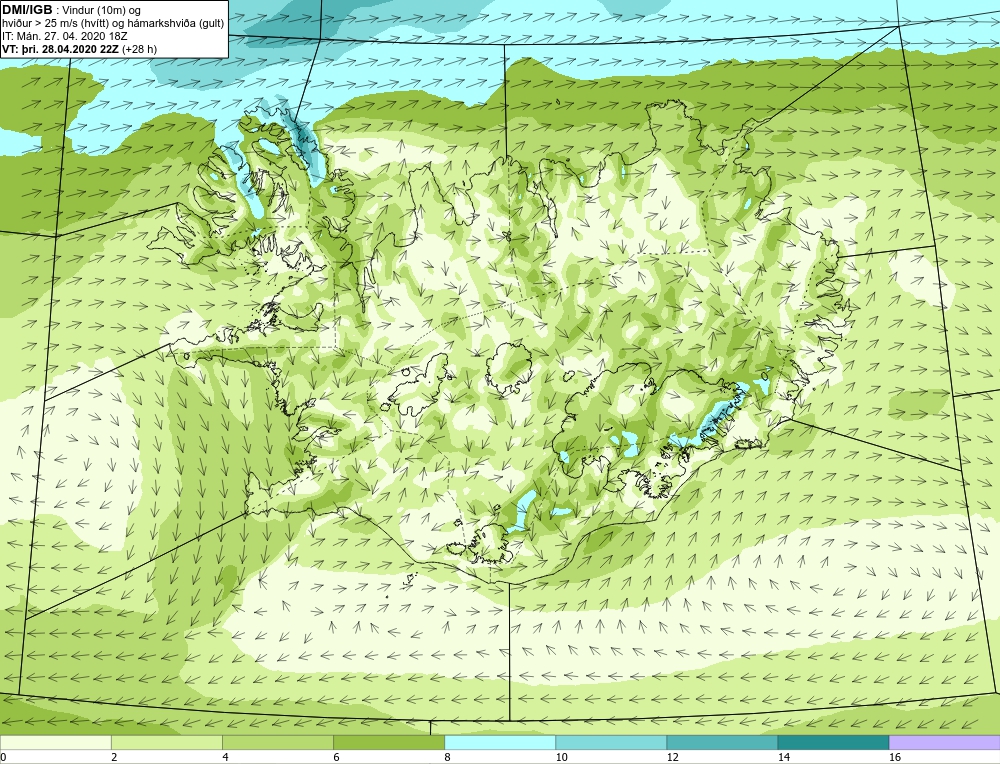The width and height of the screenshot is (1000, 764).
Task: Click the legend label '16'
Action: 895,757
